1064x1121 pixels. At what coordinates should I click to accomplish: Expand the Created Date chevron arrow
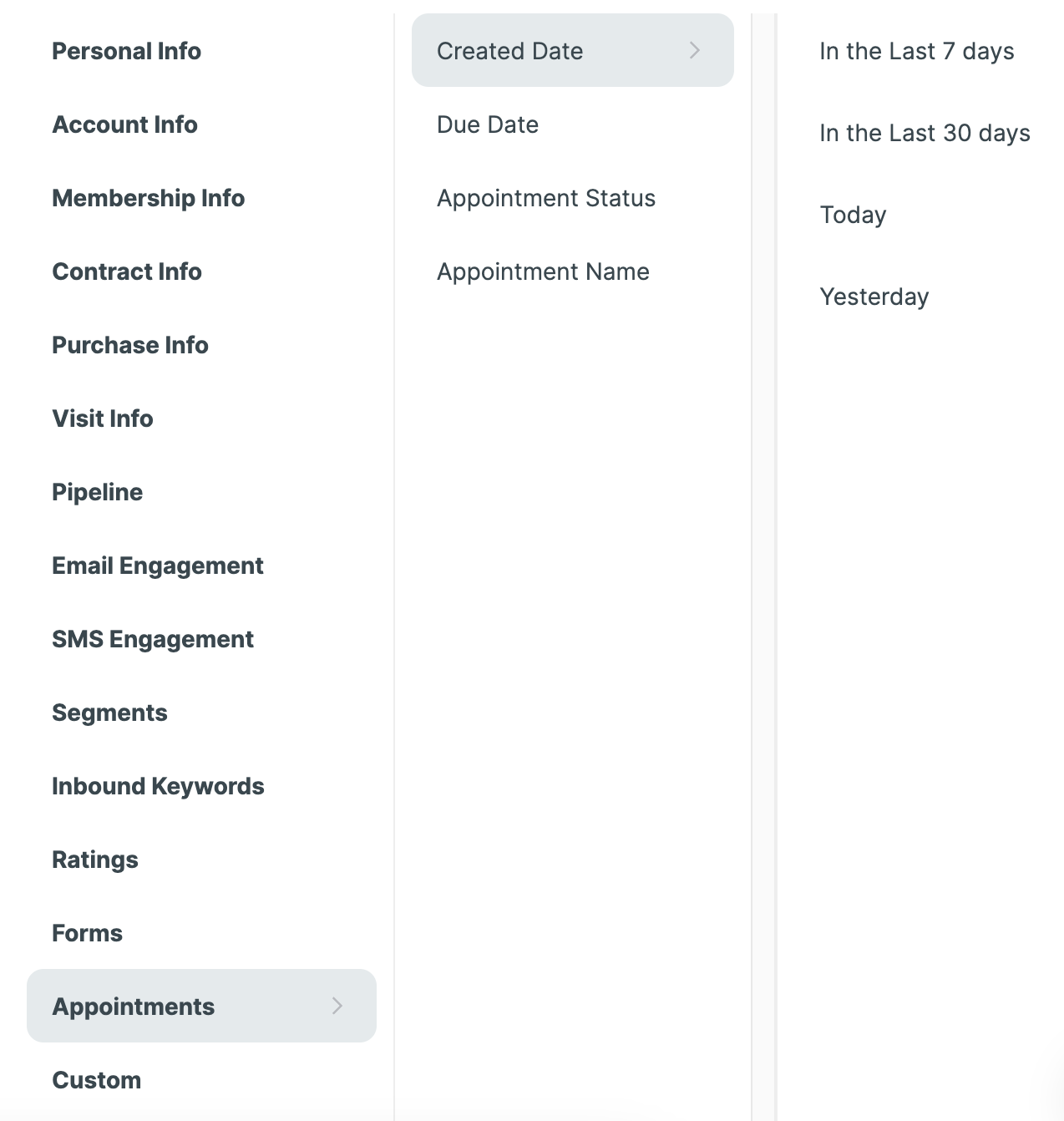click(695, 51)
